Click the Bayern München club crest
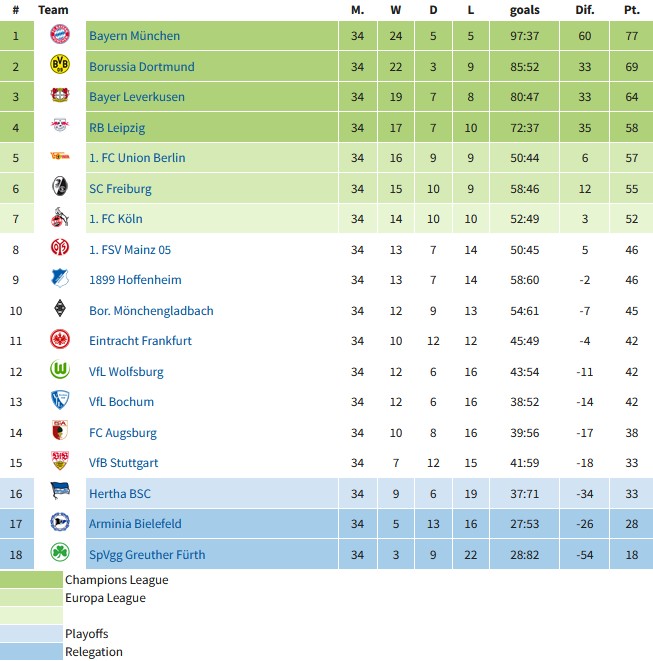The height and width of the screenshot is (661, 653). click(60, 36)
